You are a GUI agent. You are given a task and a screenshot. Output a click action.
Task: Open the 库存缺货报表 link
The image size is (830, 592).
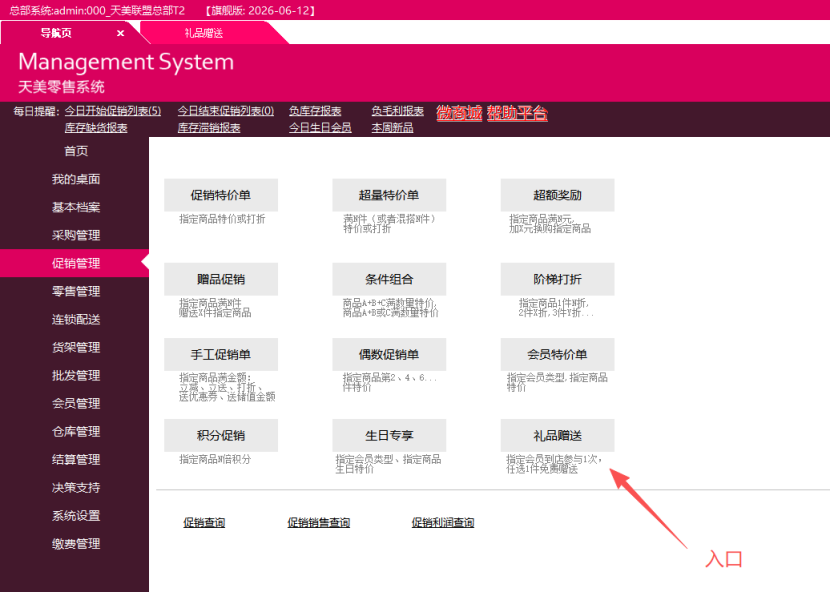point(96,128)
